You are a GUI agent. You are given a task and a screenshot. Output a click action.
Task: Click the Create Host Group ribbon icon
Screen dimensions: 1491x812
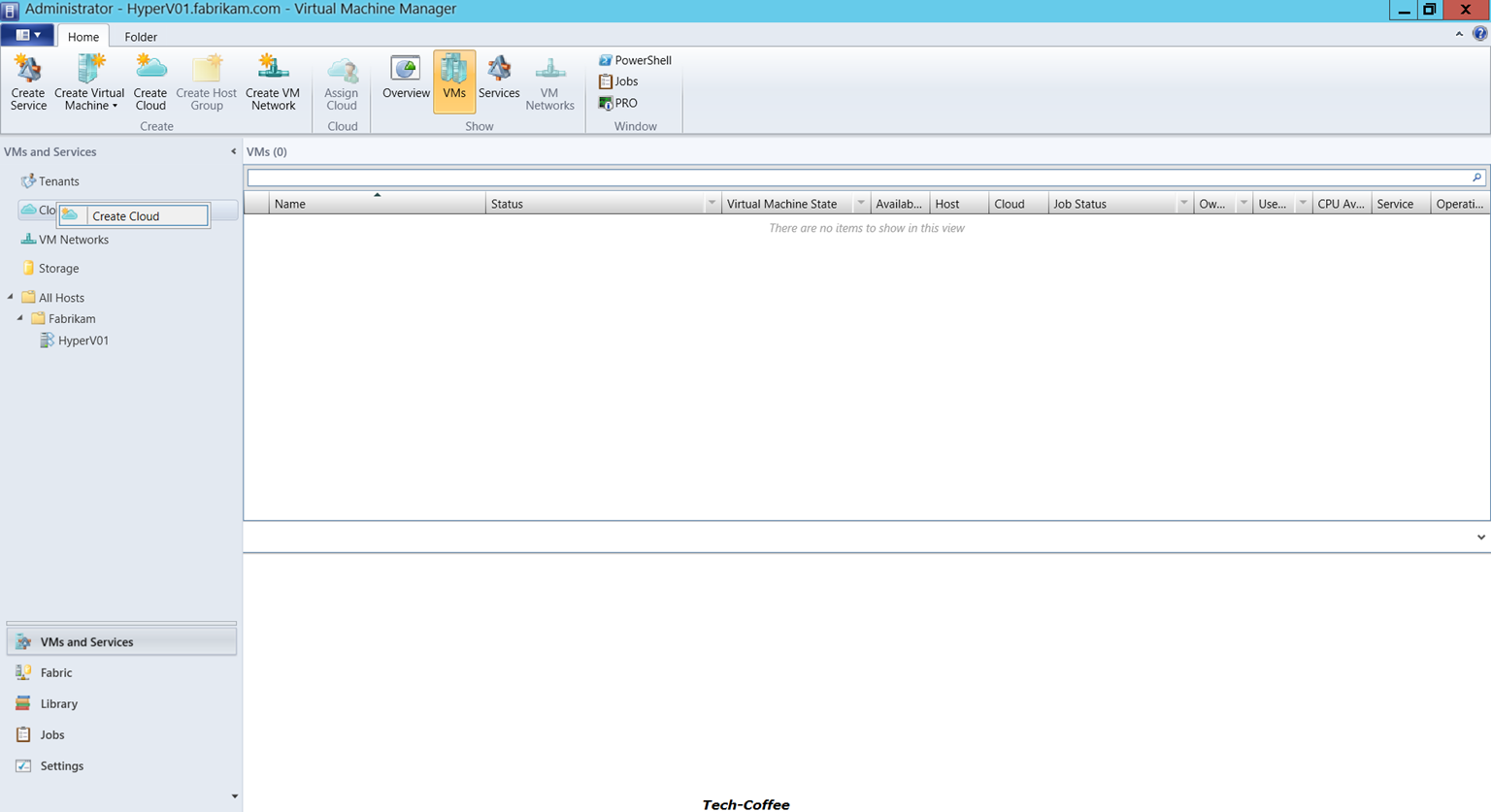207,82
